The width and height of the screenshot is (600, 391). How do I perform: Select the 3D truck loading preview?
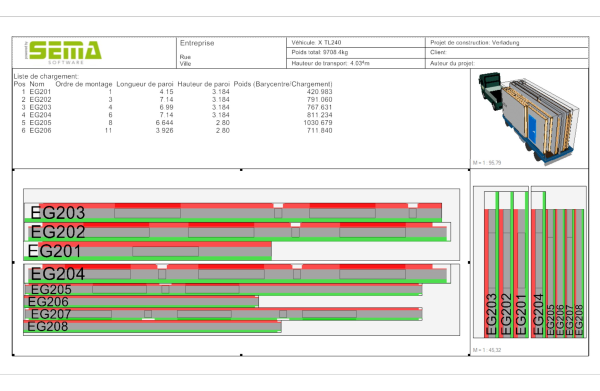point(528,119)
